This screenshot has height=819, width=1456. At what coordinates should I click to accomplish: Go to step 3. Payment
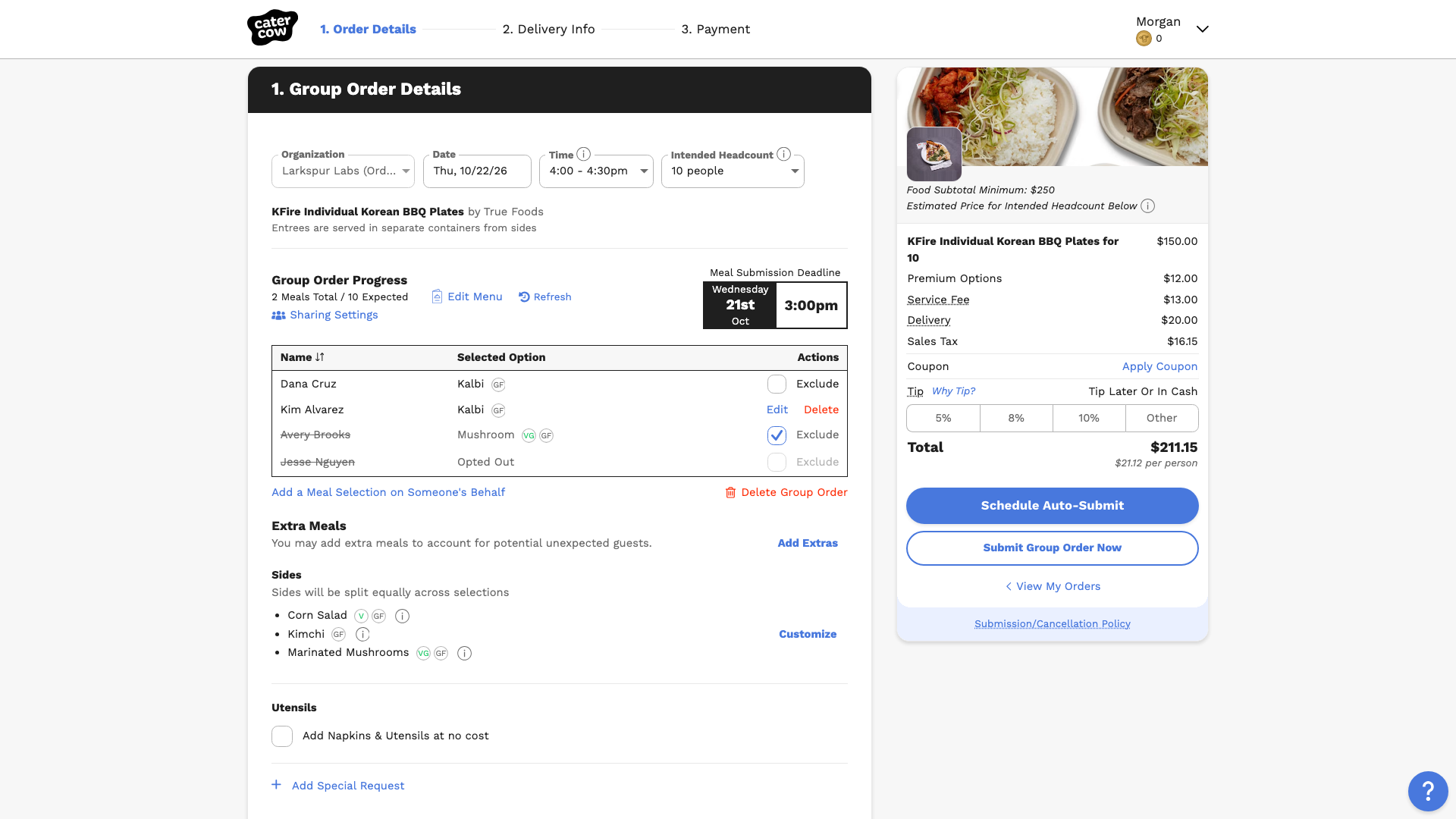click(x=715, y=29)
